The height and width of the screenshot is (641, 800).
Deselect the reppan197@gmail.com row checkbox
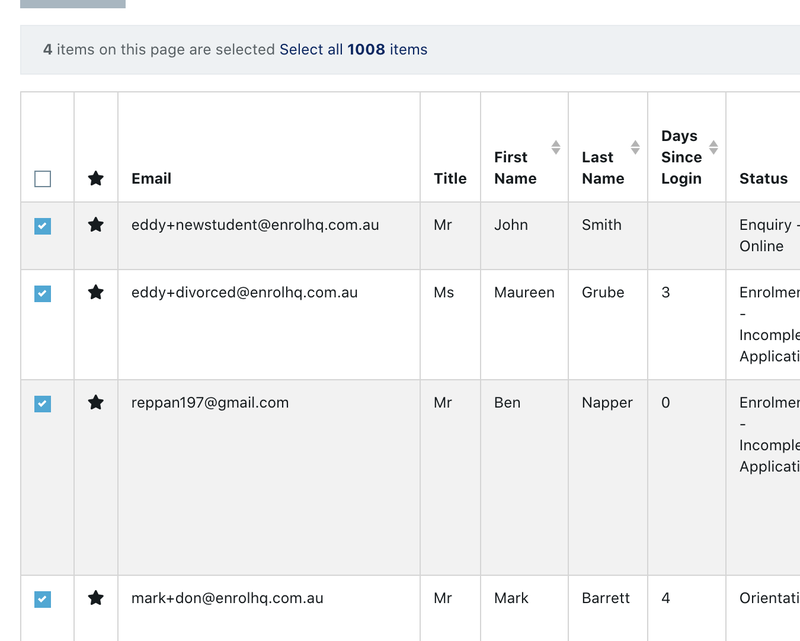(42, 404)
